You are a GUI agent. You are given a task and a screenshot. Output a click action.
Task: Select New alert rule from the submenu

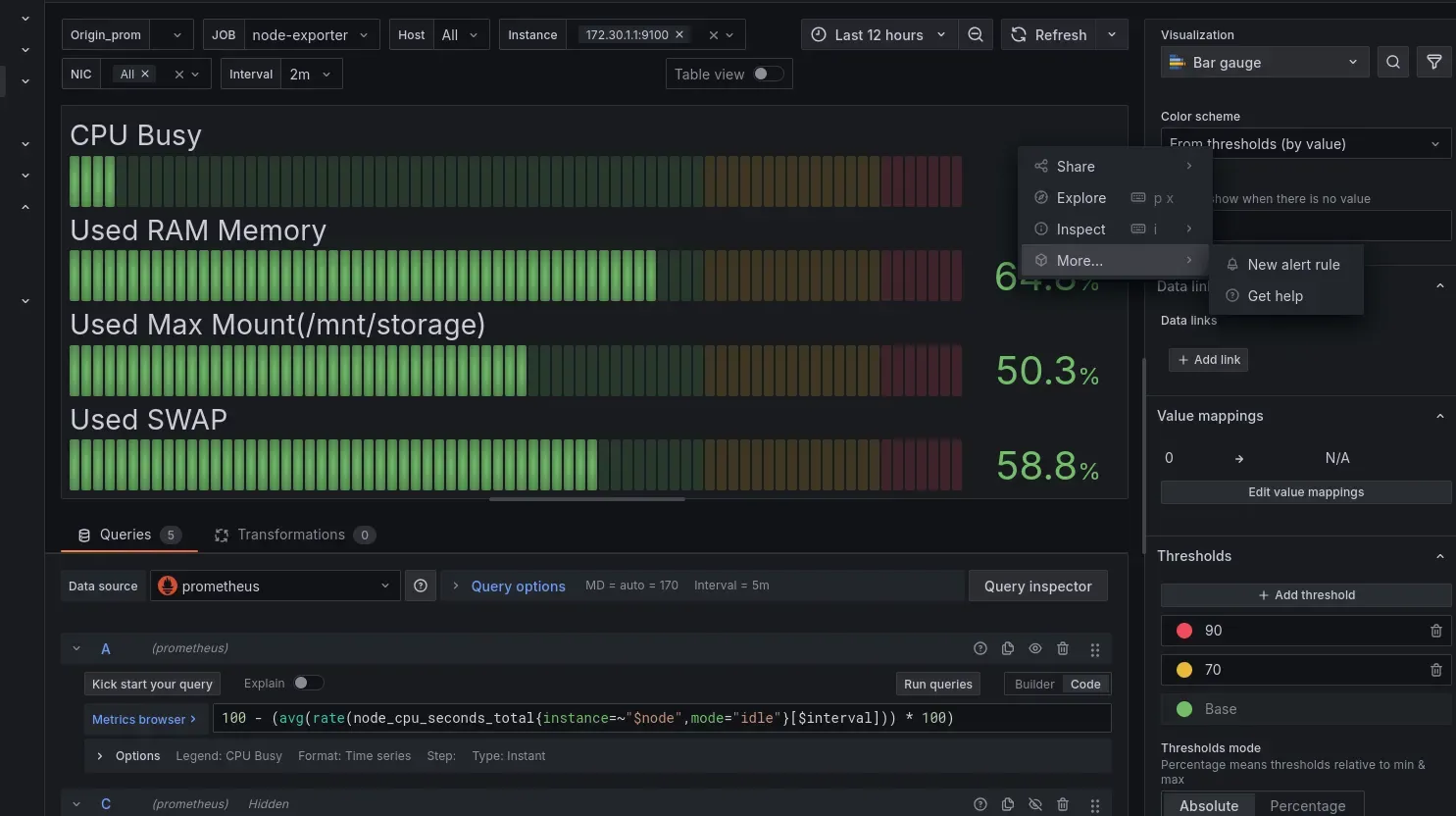1285,265
